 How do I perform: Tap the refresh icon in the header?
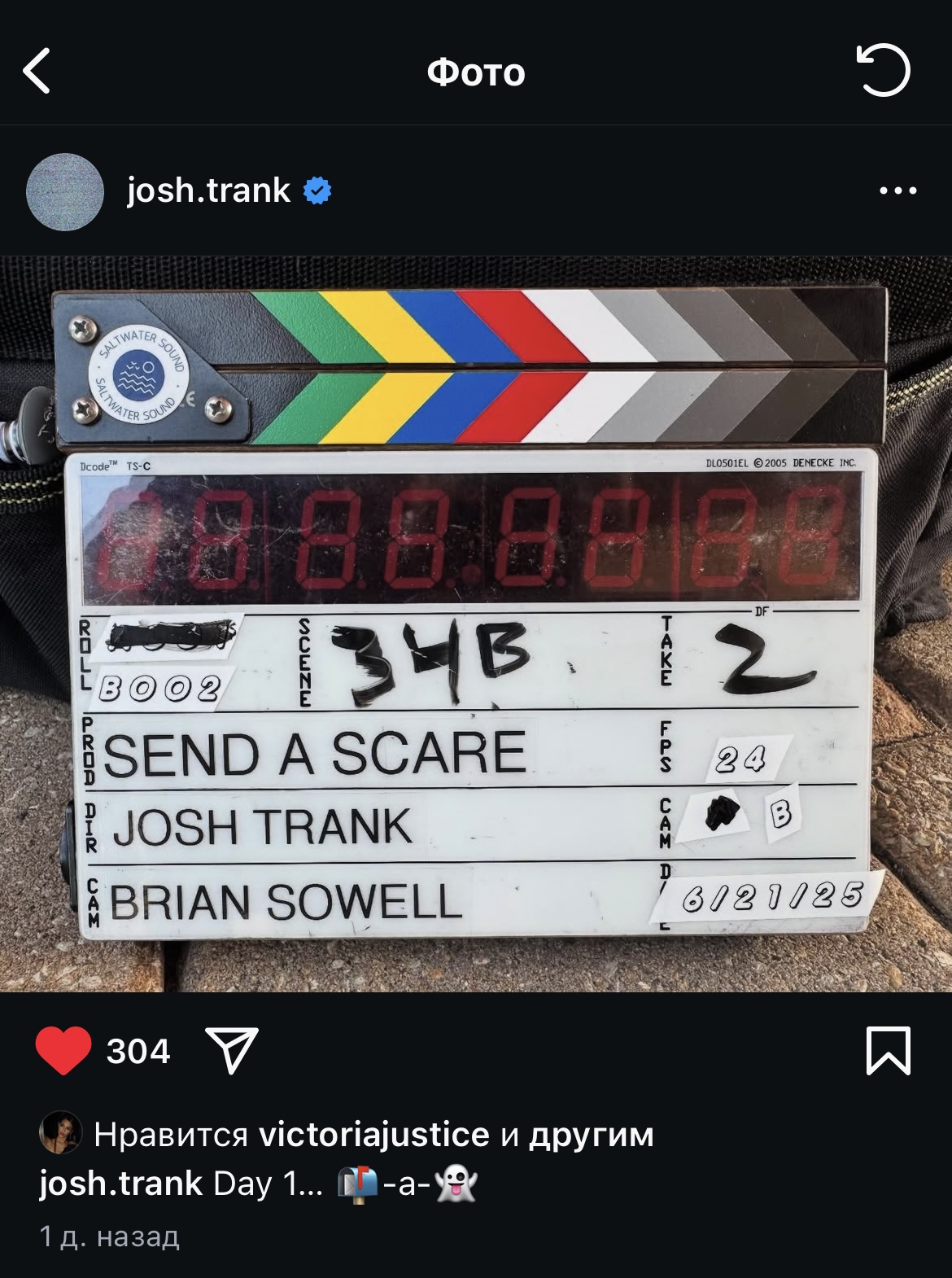point(884,70)
